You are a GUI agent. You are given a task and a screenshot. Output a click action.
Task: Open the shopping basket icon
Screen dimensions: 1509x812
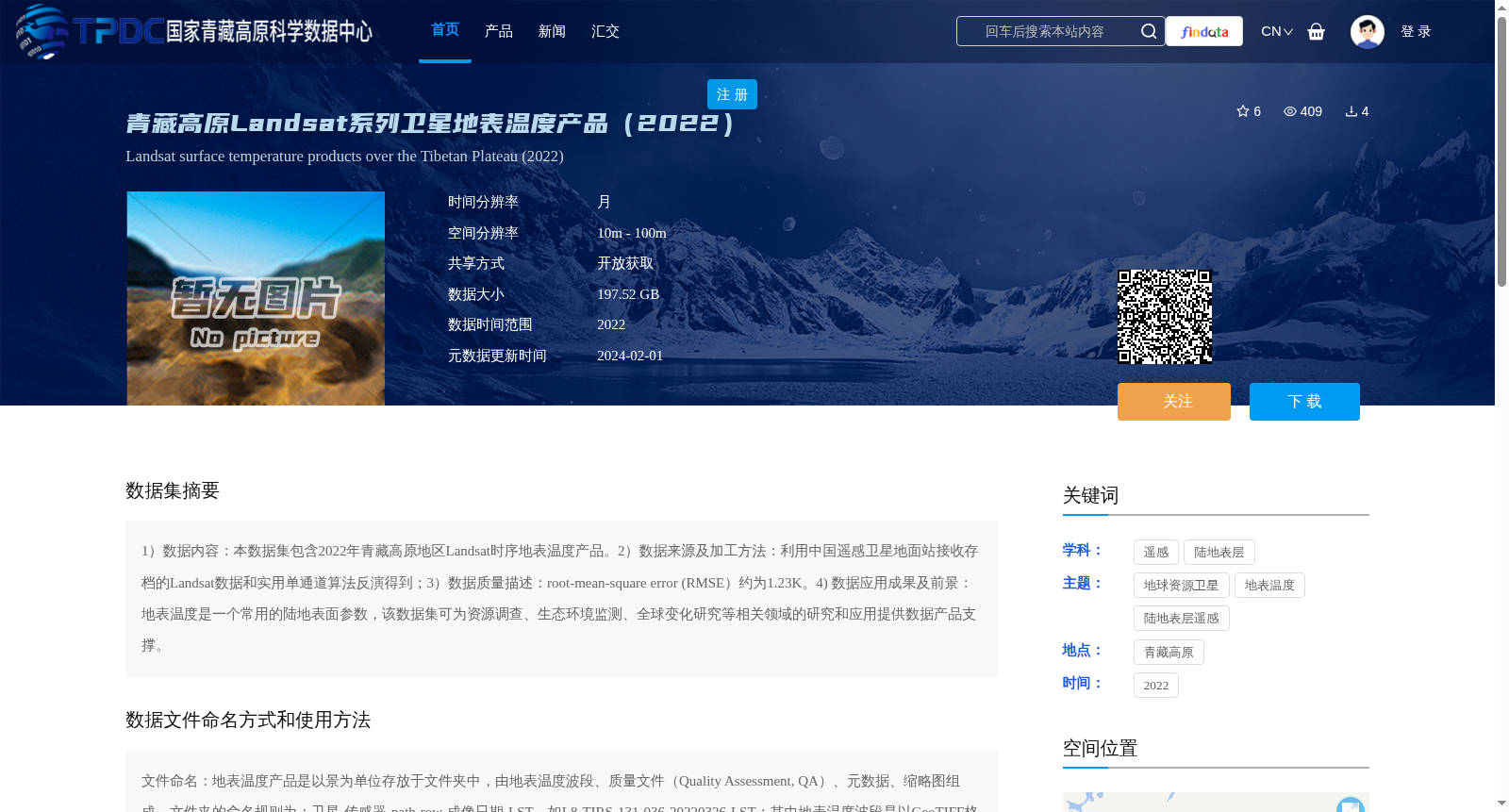click(1316, 31)
